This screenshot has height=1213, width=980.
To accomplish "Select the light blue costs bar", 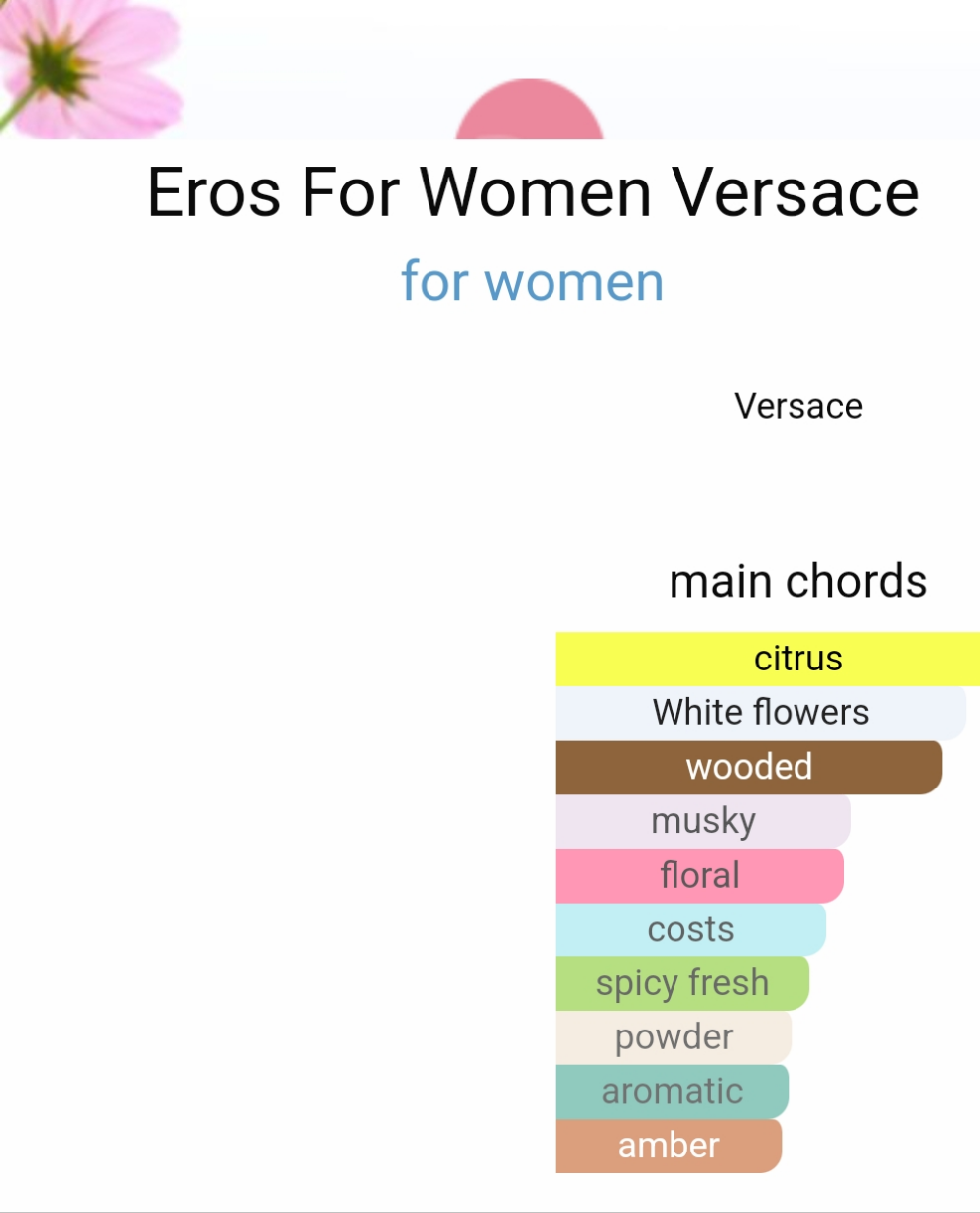I will point(691,929).
